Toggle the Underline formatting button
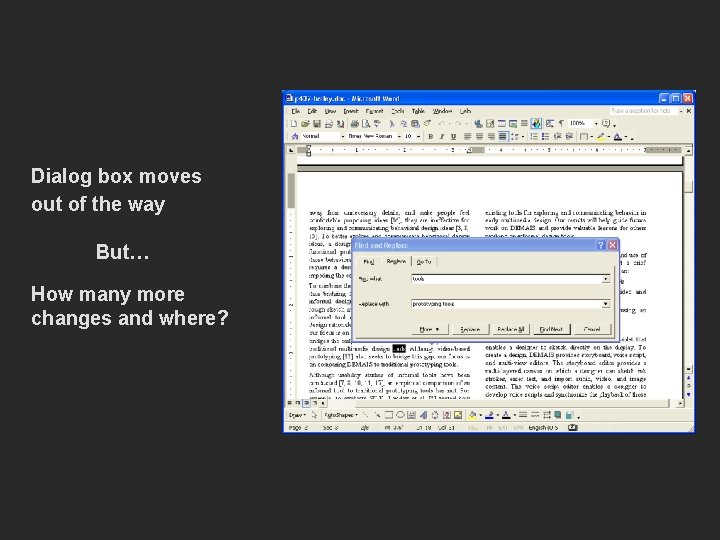Screen dimensions: 720x540 [x=453, y=136]
